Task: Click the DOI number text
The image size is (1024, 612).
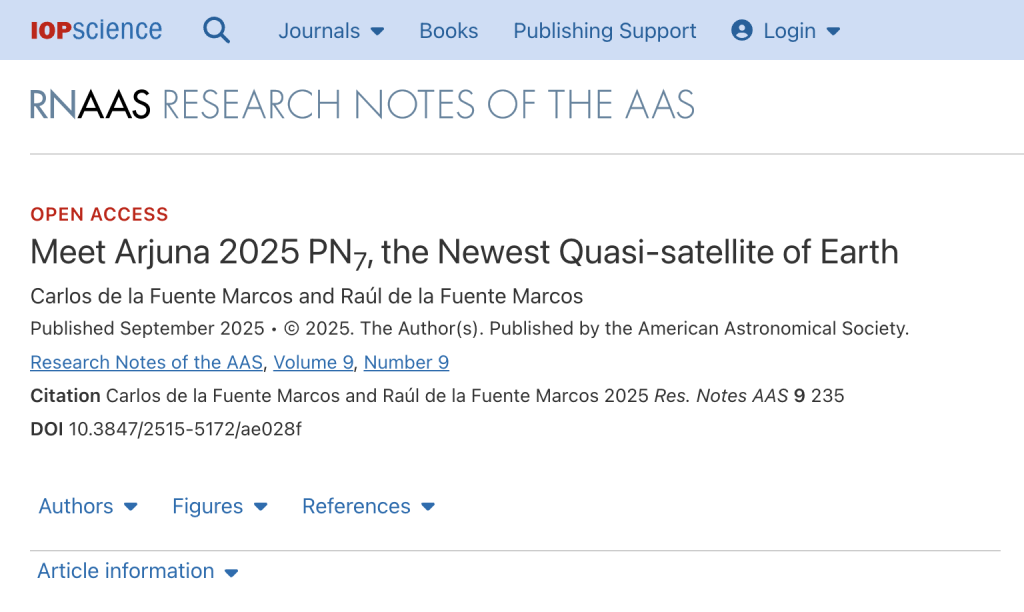Action: (184, 429)
